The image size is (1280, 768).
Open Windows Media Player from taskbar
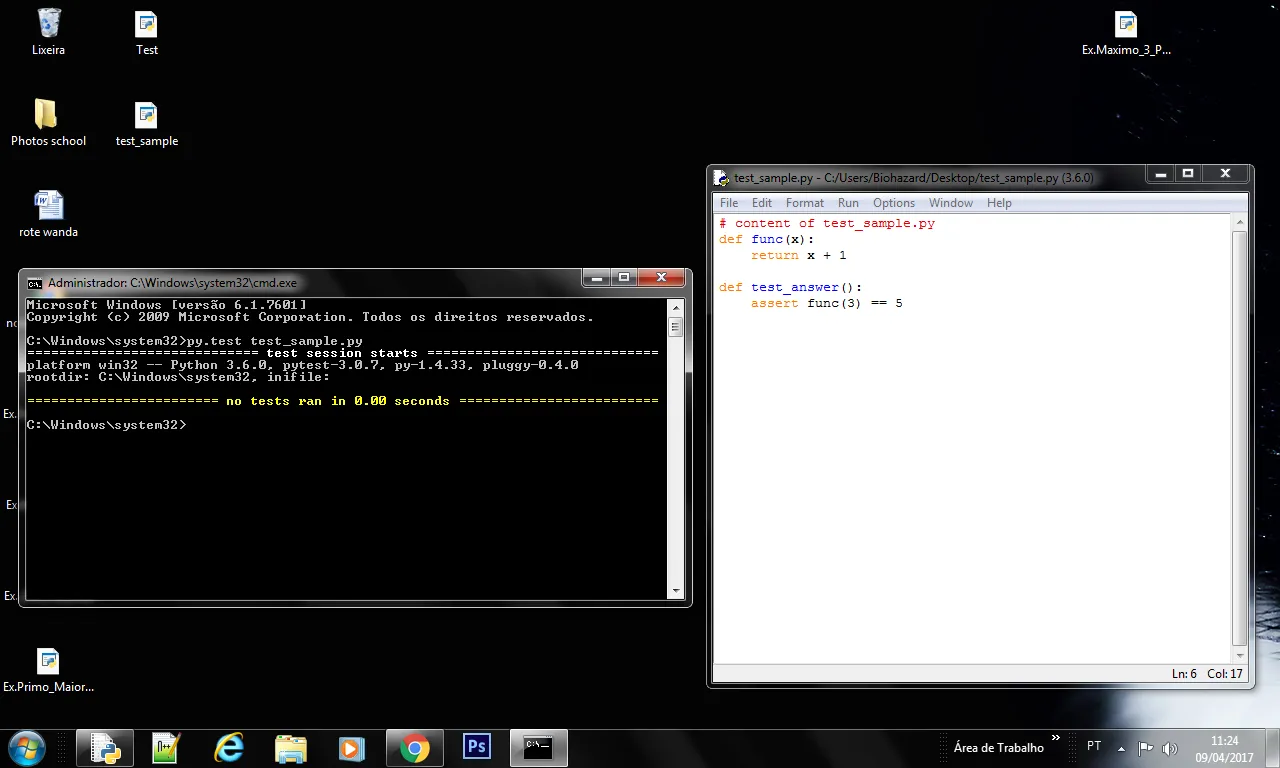350,747
